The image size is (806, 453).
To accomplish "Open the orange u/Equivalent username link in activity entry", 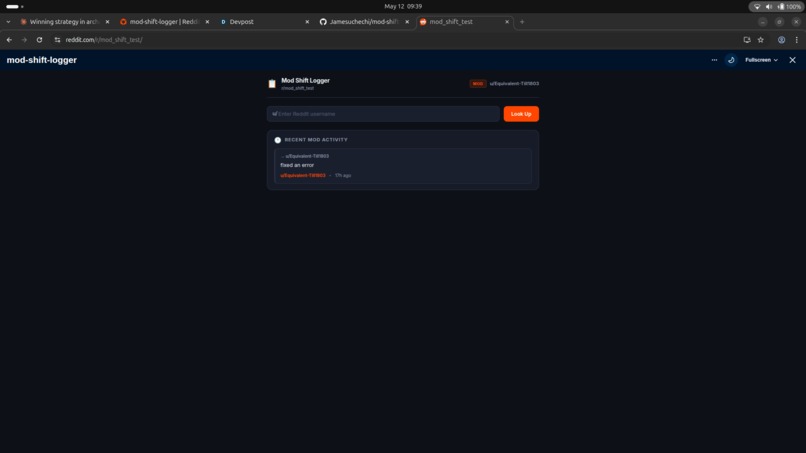I will [x=303, y=175].
